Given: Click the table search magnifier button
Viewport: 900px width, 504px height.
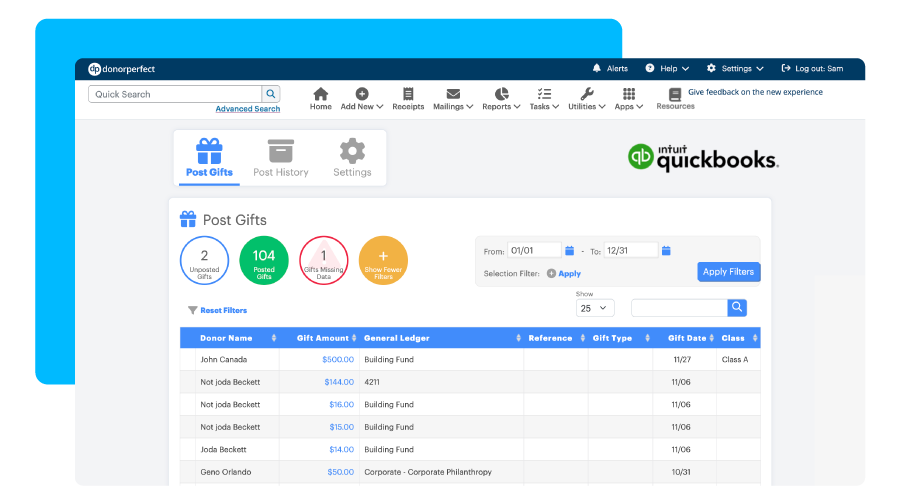Looking at the screenshot, I should click(737, 308).
